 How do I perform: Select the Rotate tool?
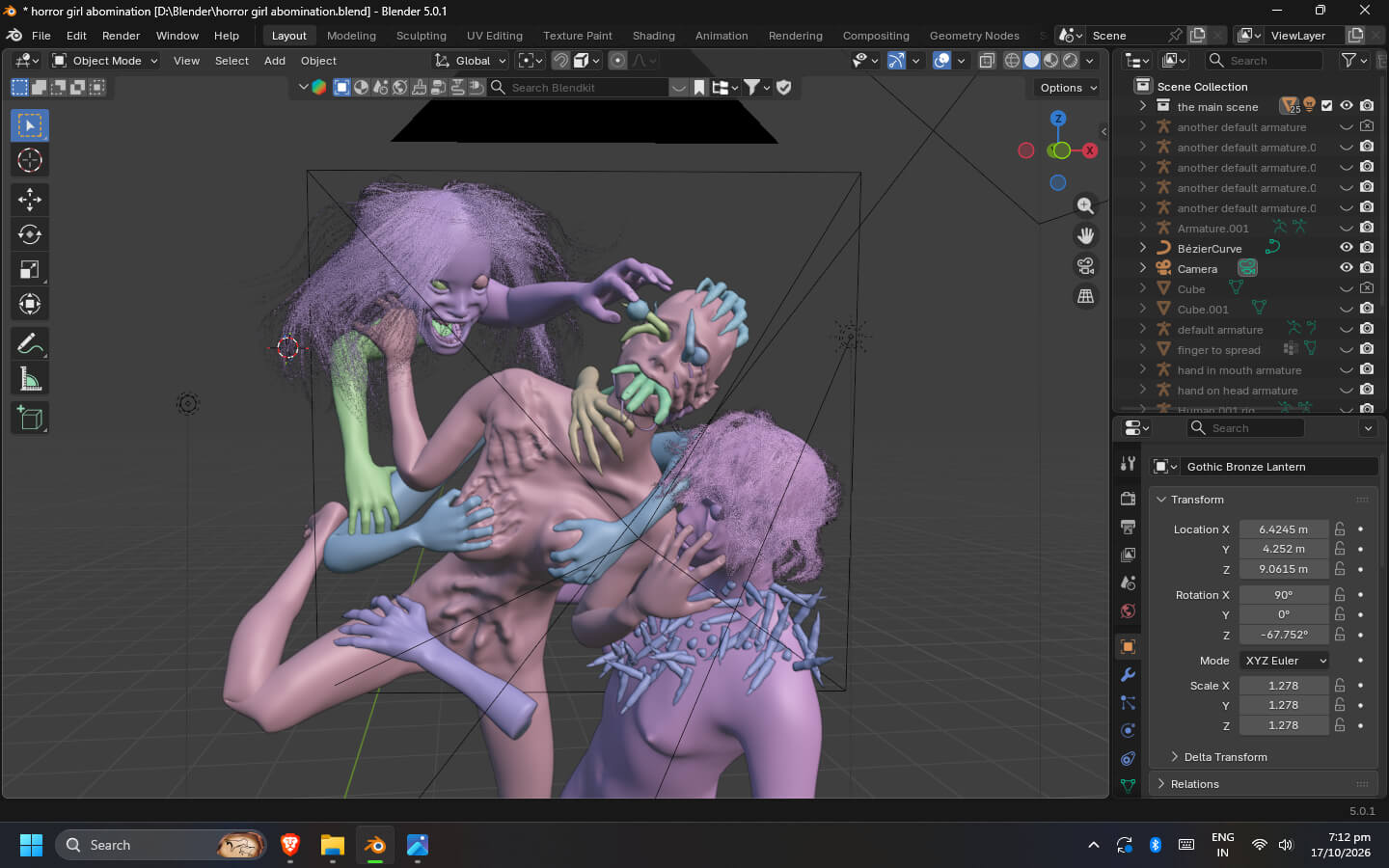point(30,234)
